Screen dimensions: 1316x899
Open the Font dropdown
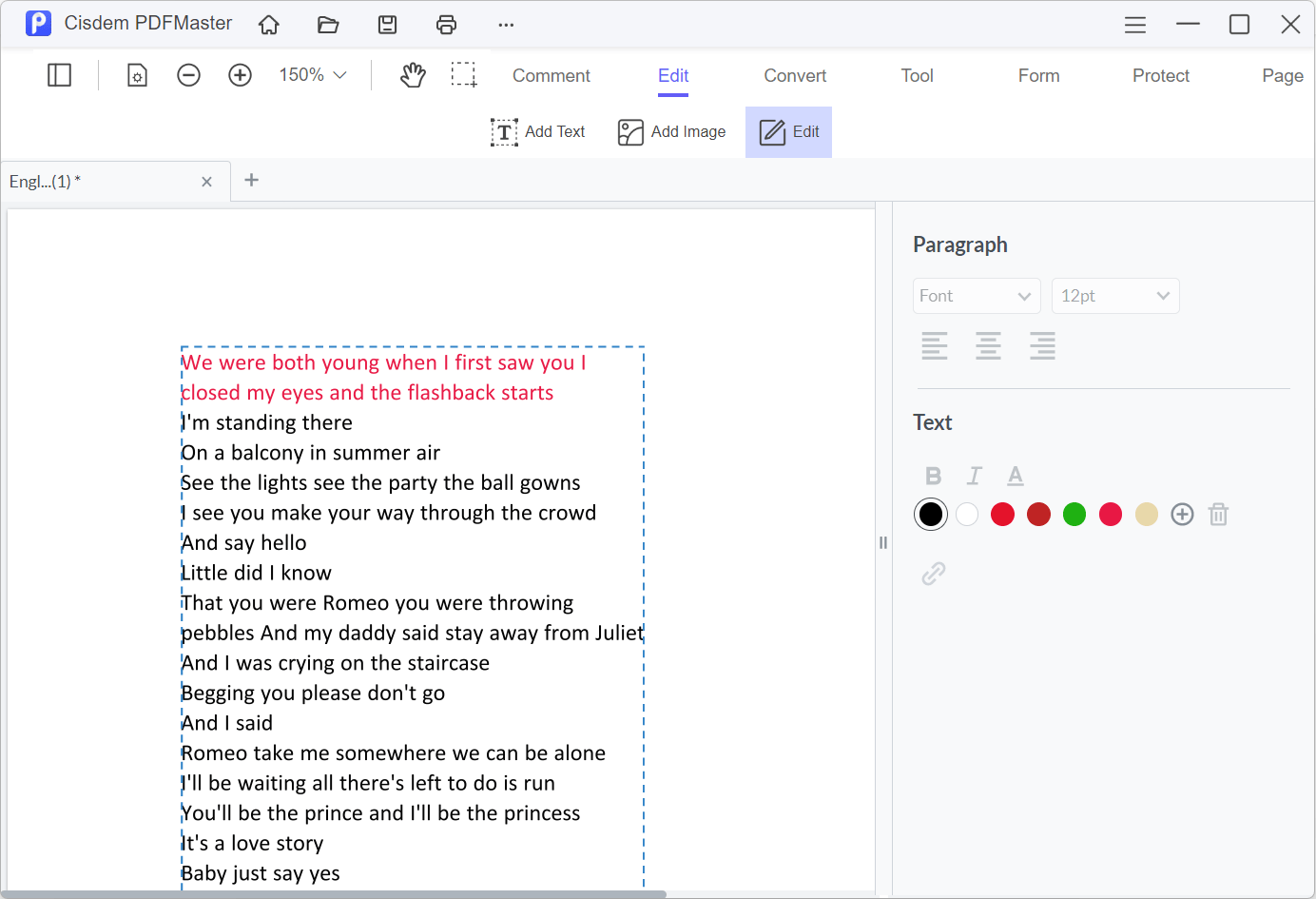(x=976, y=296)
